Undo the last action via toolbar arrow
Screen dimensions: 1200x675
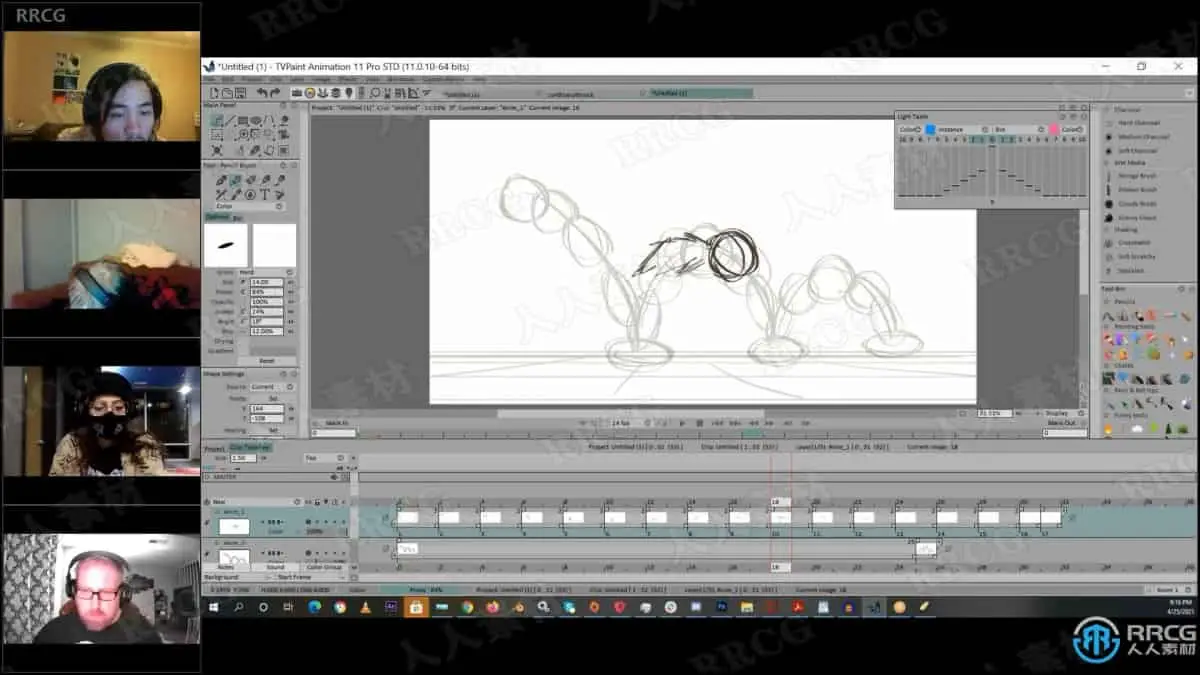click(x=262, y=93)
